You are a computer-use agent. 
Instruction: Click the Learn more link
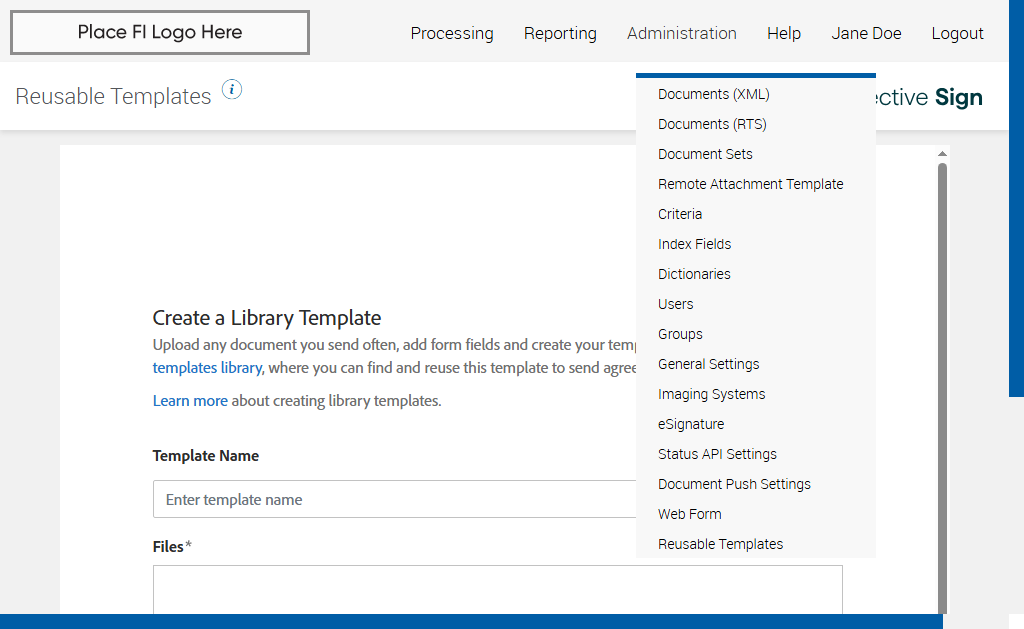pyautogui.click(x=190, y=401)
